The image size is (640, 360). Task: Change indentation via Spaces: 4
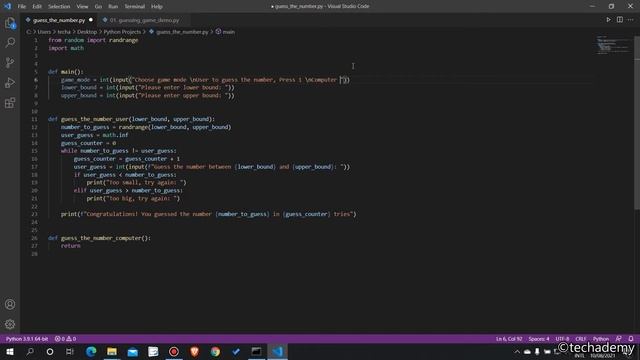click(539, 339)
